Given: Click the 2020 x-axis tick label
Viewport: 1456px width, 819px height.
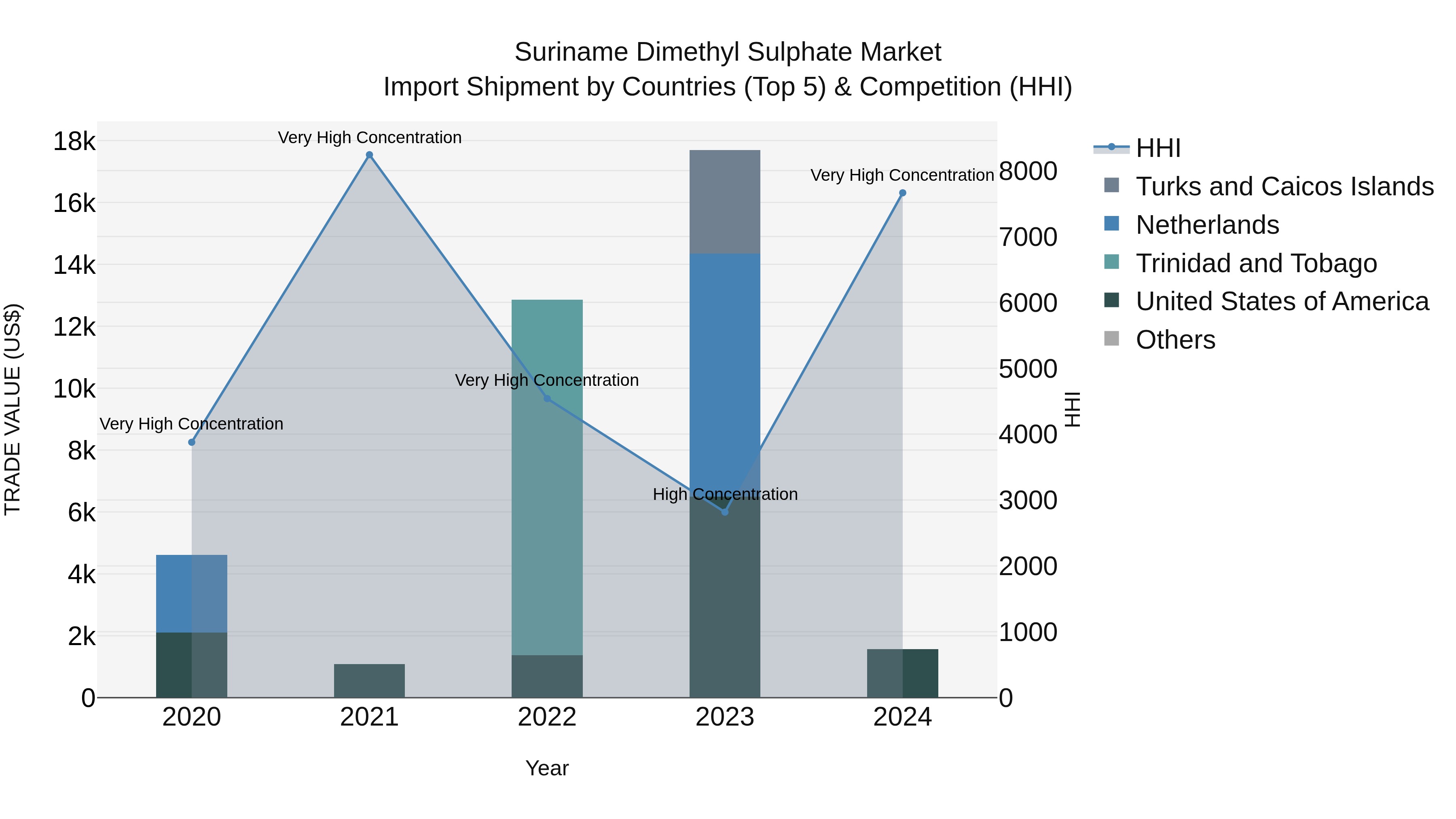Looking at the screenshot, I should pyautogui.click(x=192, y=717).
